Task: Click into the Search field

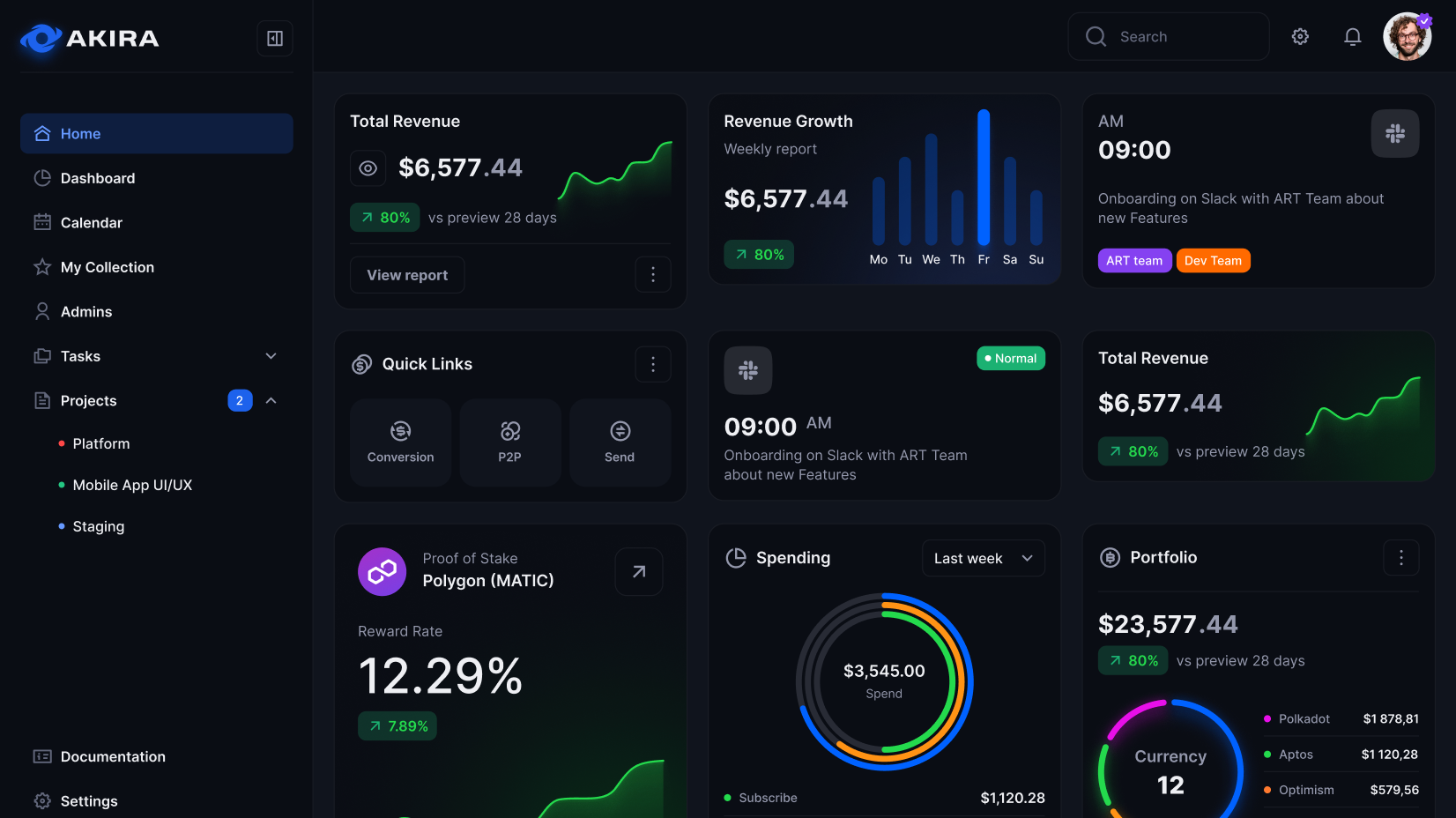Action: (x=1169, y=36)
